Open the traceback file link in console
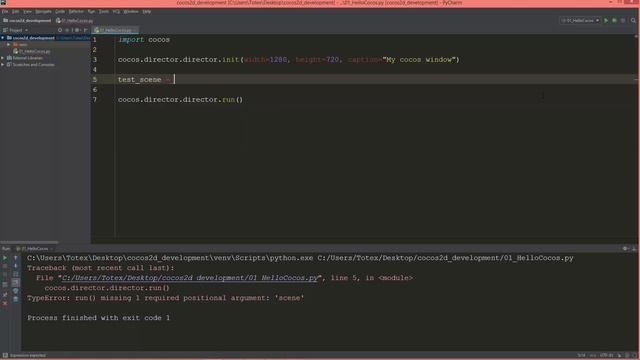The height and width of the screenshot is (360, 640). [190, 278]
